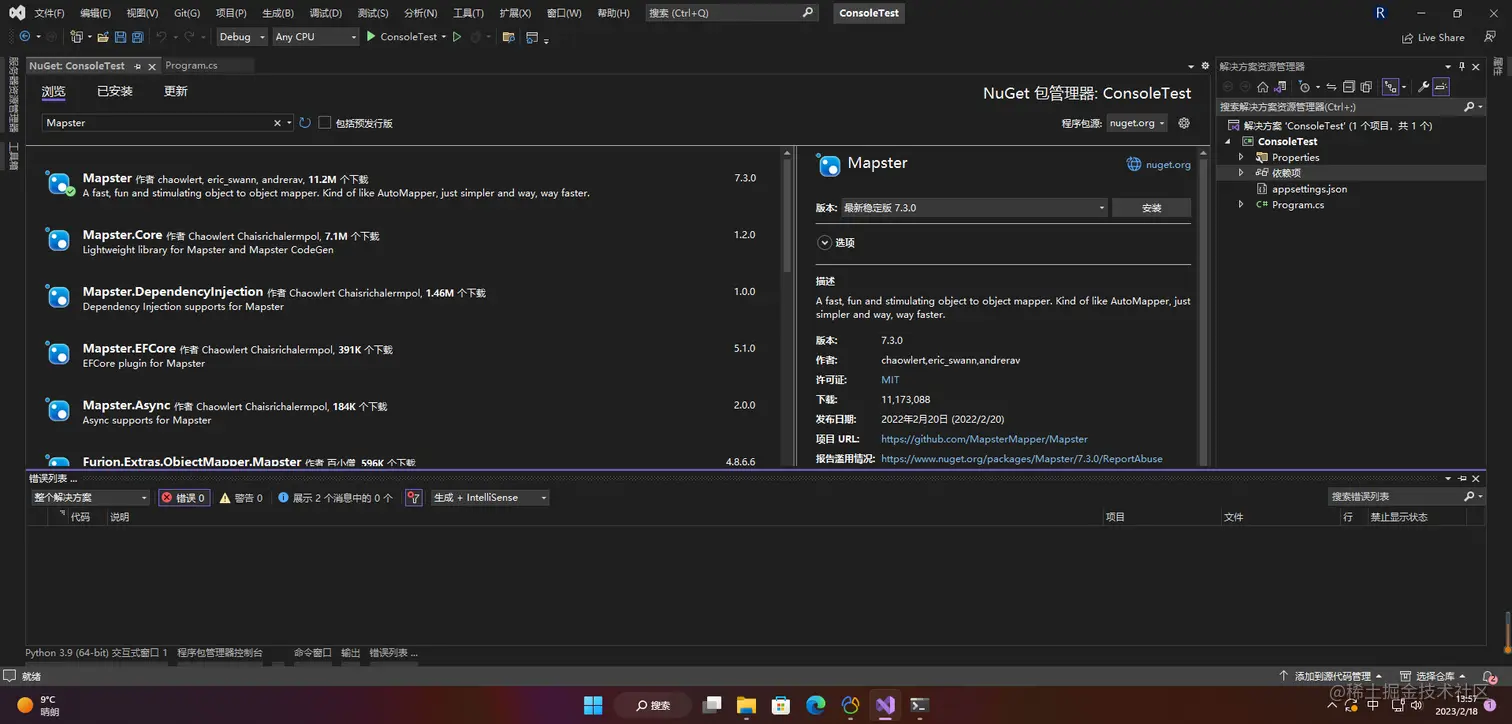
Task: Click the outlined start without debugging arrow
Action: [x=457, y=37]
